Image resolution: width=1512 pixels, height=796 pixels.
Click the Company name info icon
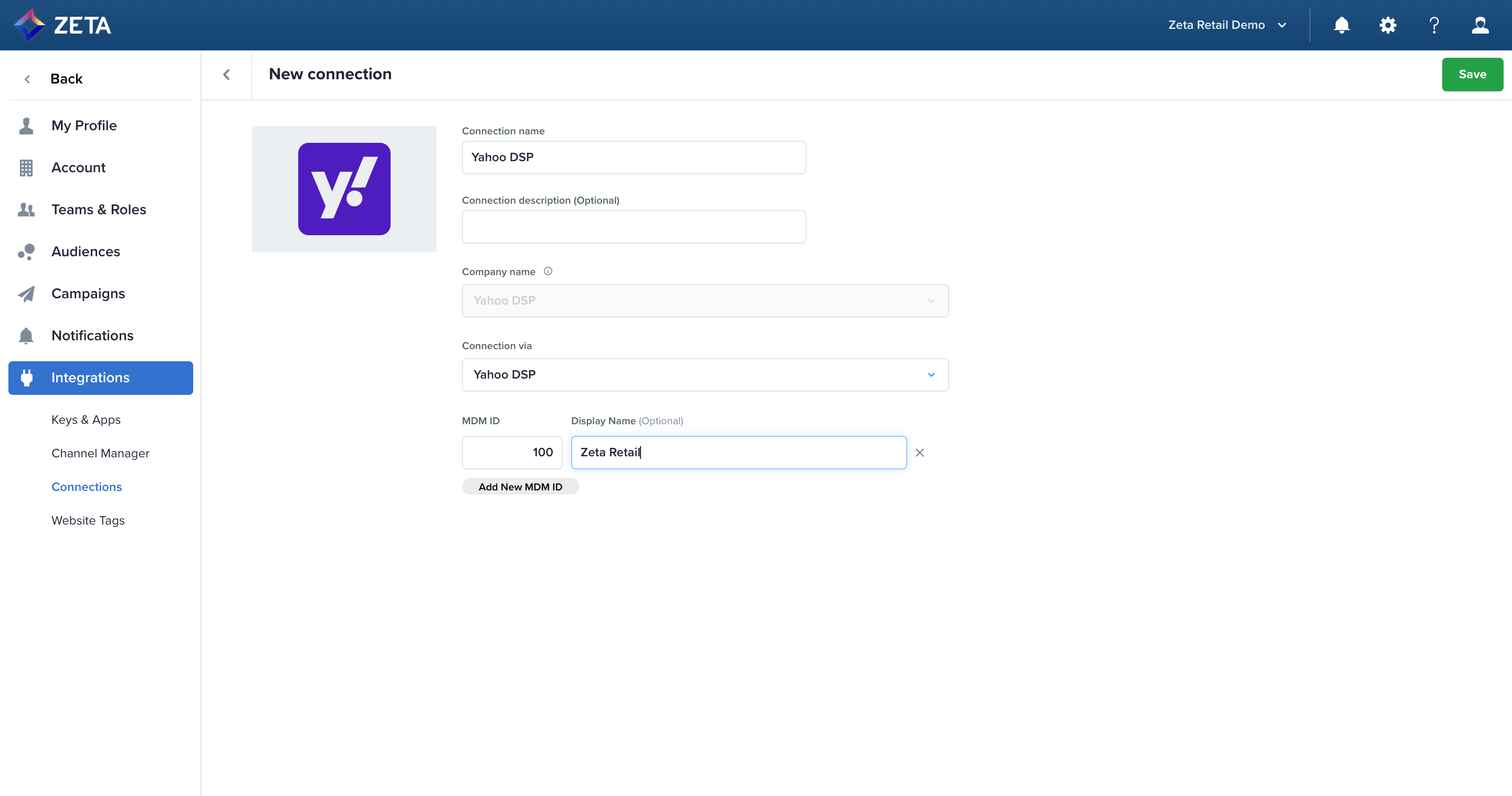pos(548,271)
